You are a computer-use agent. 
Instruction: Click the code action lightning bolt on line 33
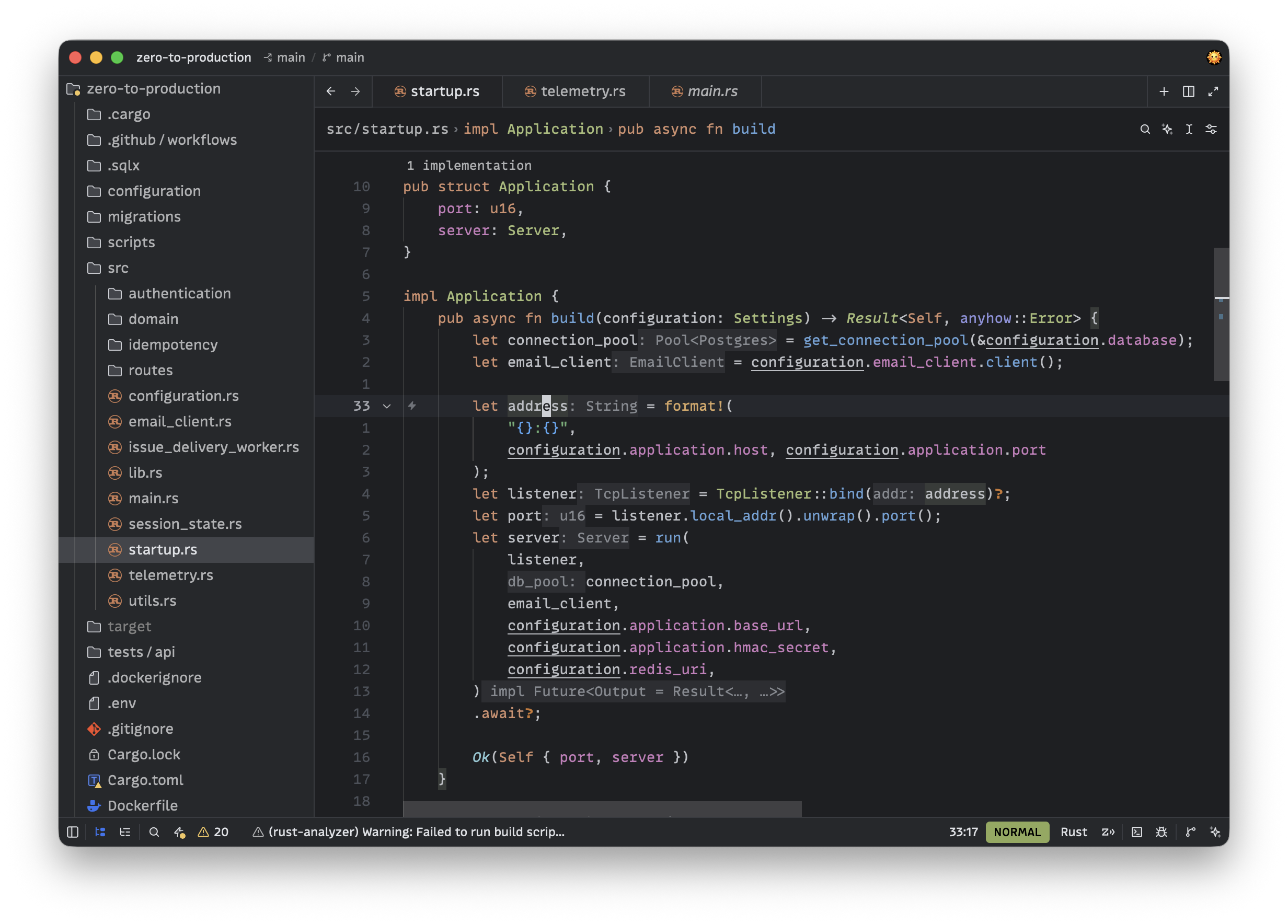click(x=412, y=406)
